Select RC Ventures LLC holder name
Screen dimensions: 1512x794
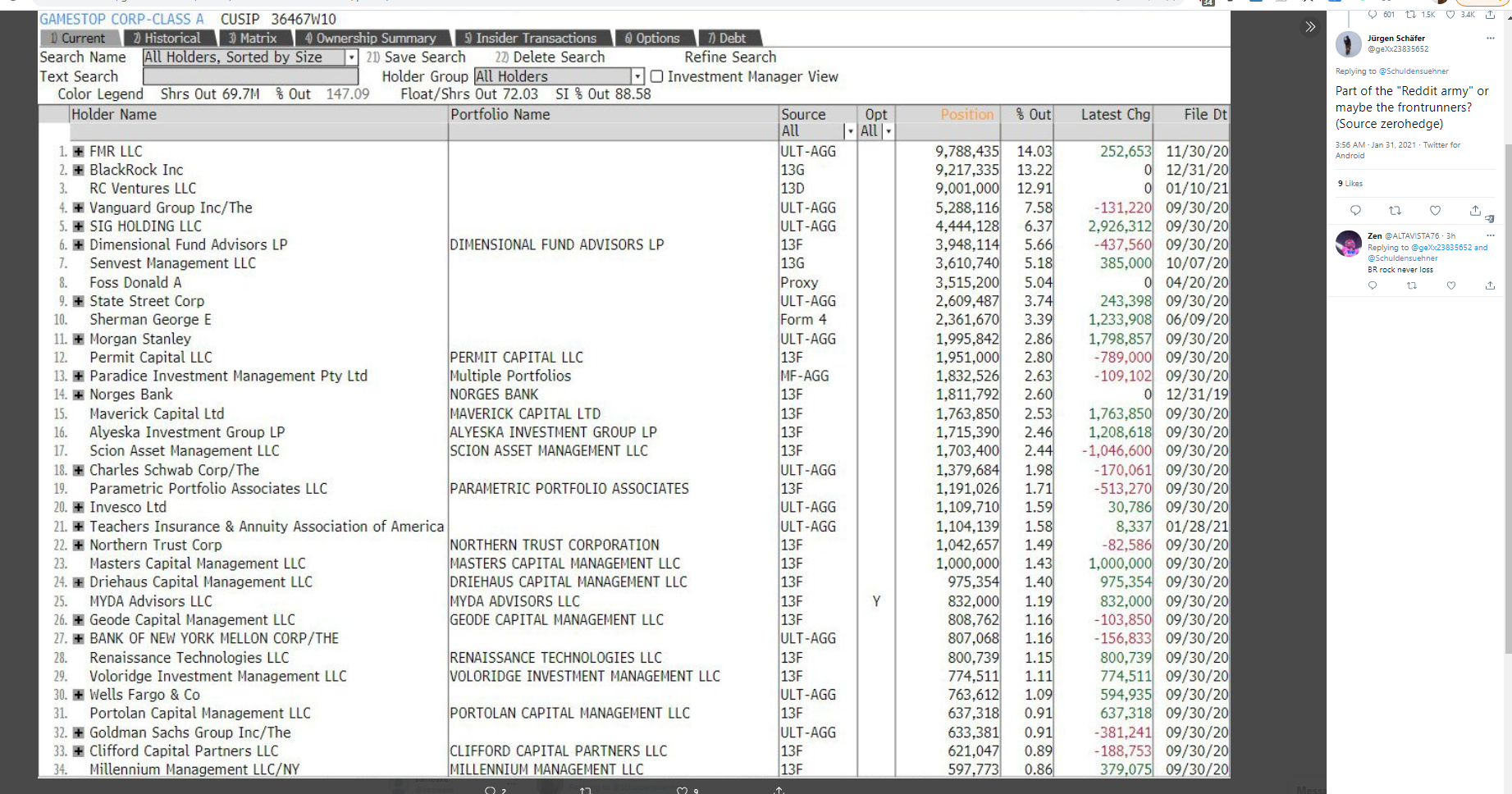click(x=143, y=189)
